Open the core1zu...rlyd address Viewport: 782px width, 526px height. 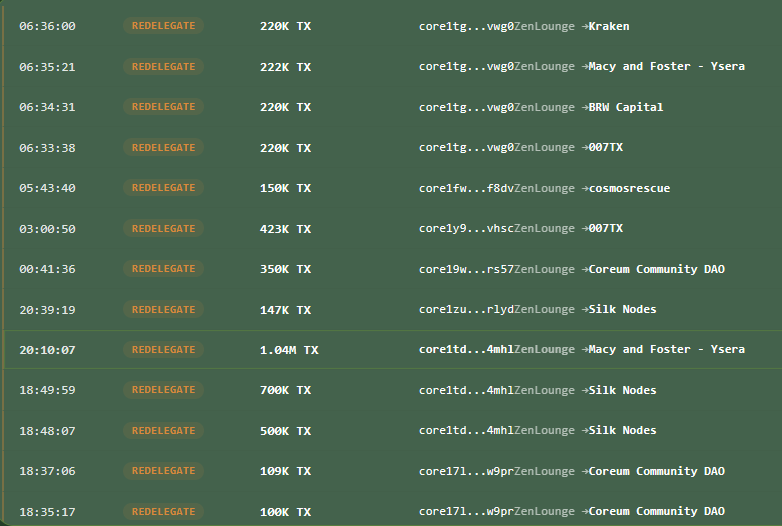[x=466, y=309]
